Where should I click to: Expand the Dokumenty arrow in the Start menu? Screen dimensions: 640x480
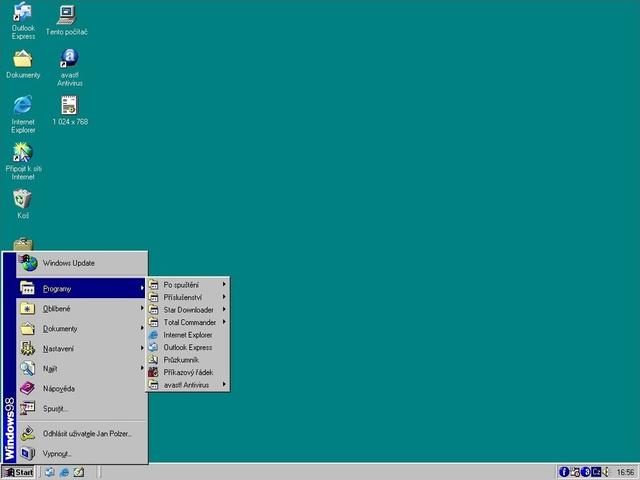pos(142,328)
